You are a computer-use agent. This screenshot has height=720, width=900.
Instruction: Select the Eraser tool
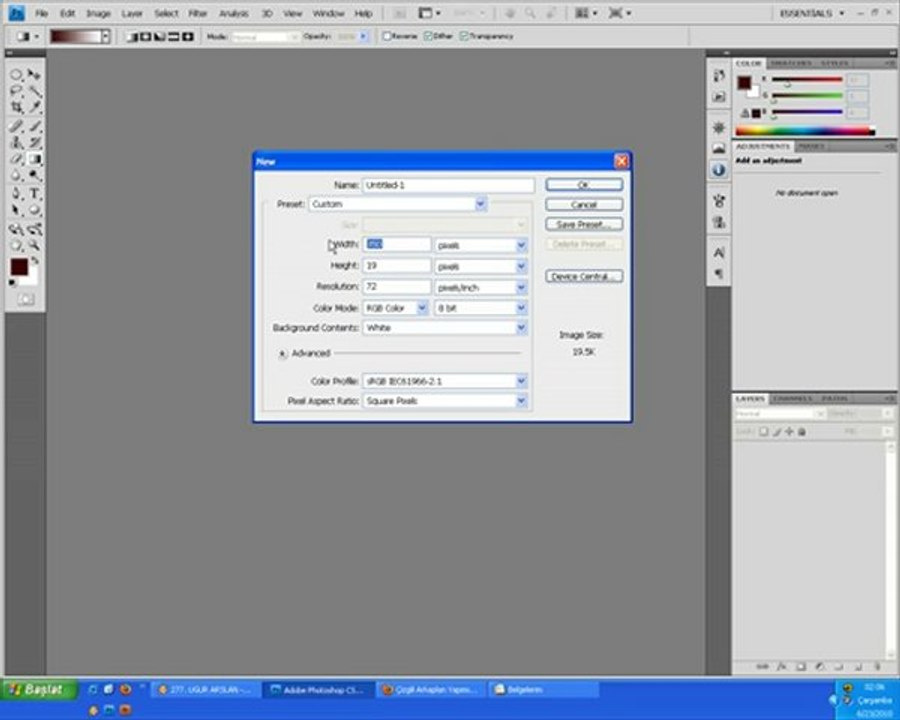16,159
